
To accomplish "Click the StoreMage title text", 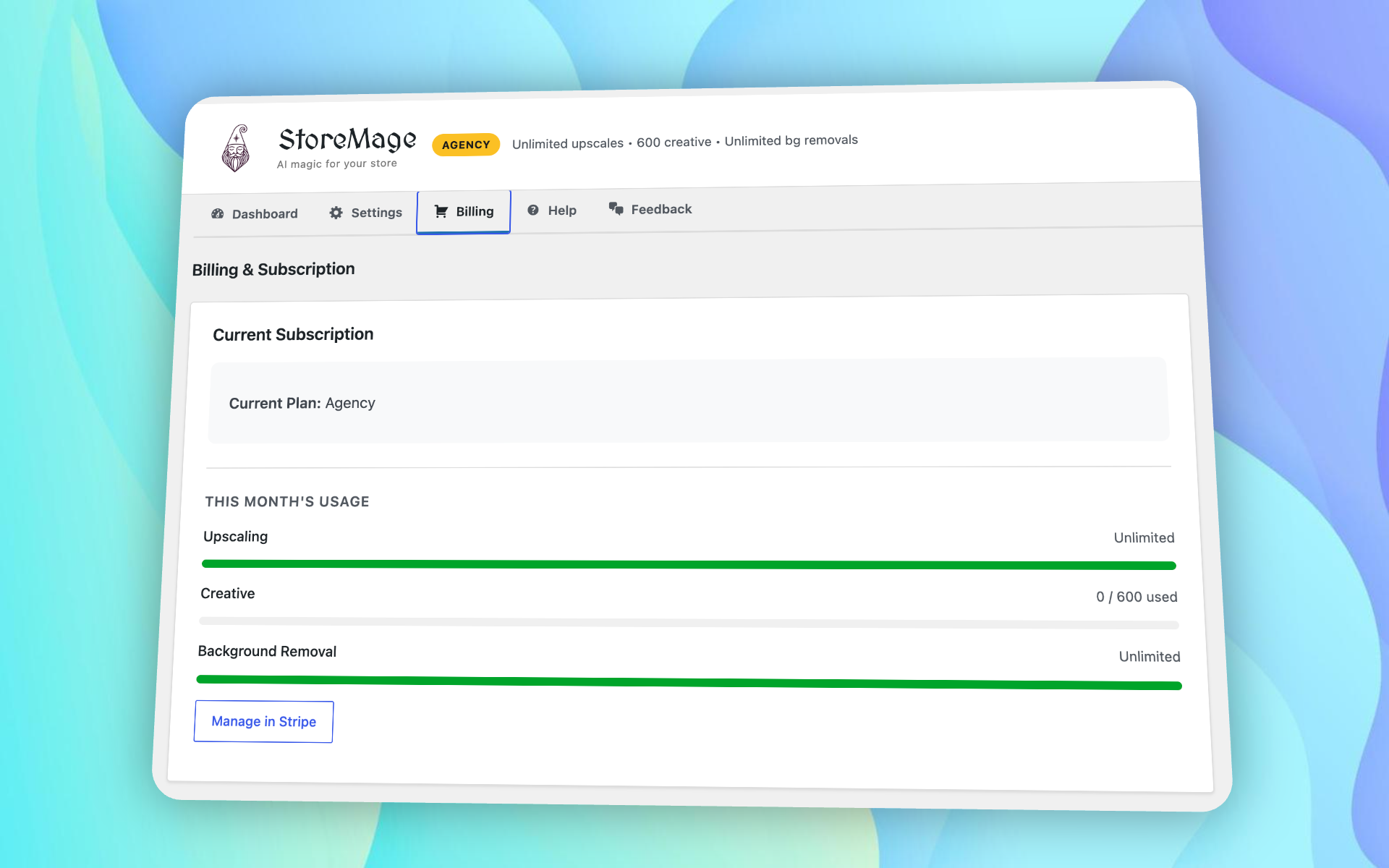I will 347,139.
